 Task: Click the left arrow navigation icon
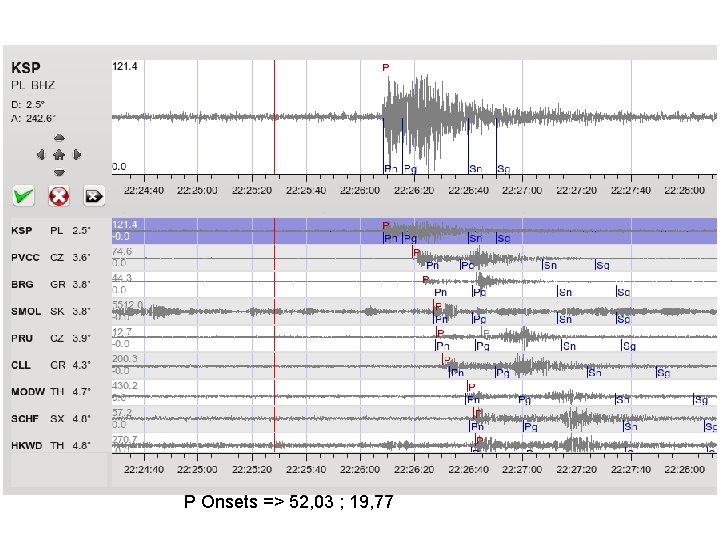41,155
